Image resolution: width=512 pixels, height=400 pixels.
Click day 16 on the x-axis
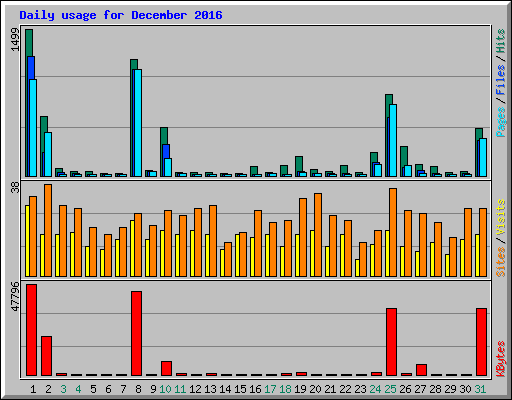coord(255,389)
